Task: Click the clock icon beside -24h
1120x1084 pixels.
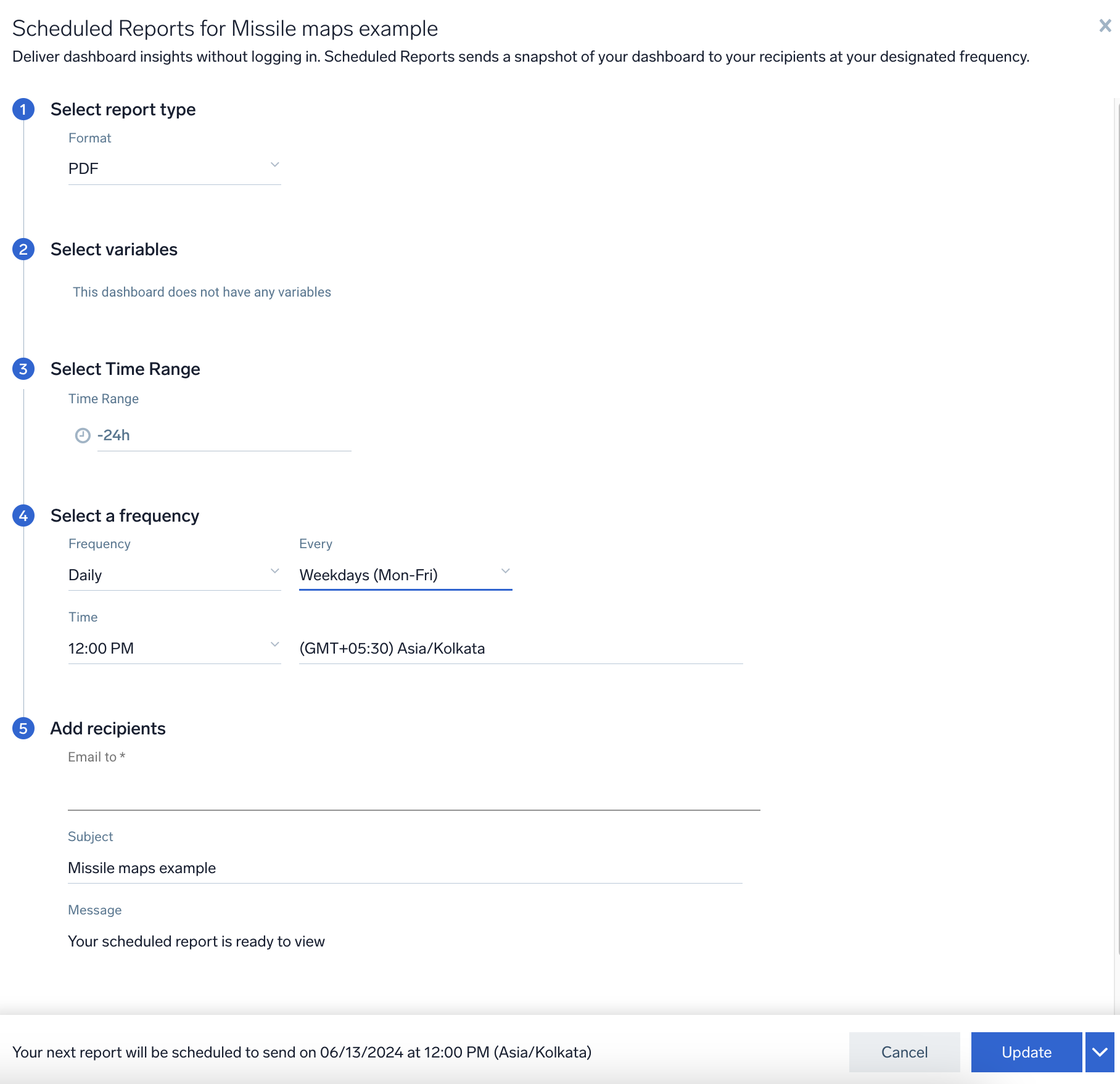Action: [83, 436]
